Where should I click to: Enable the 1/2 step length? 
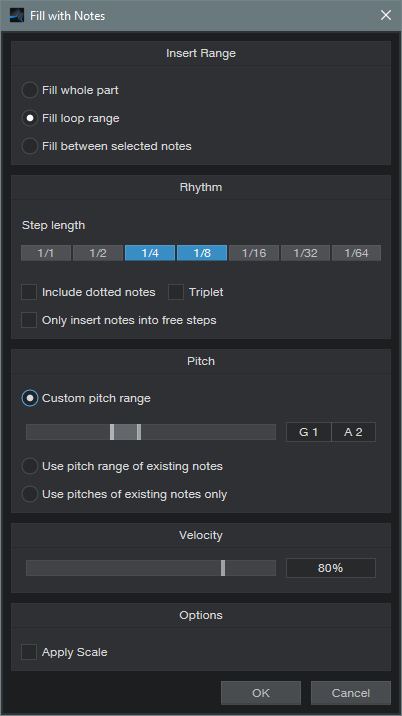point(98,253)
